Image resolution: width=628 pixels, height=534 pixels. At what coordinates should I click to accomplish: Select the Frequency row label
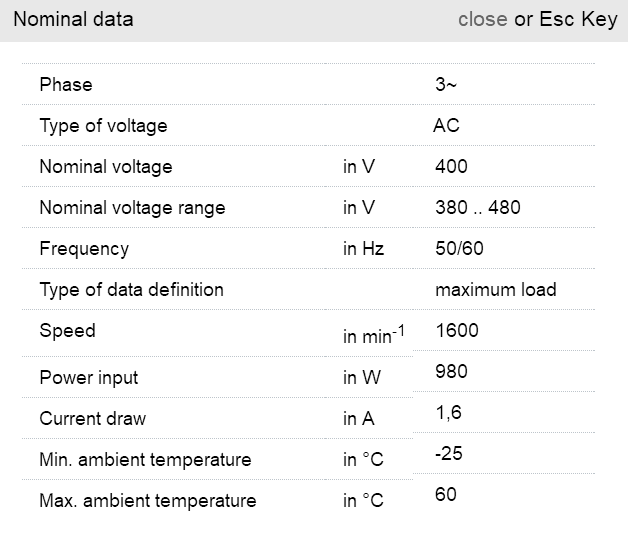84,249
